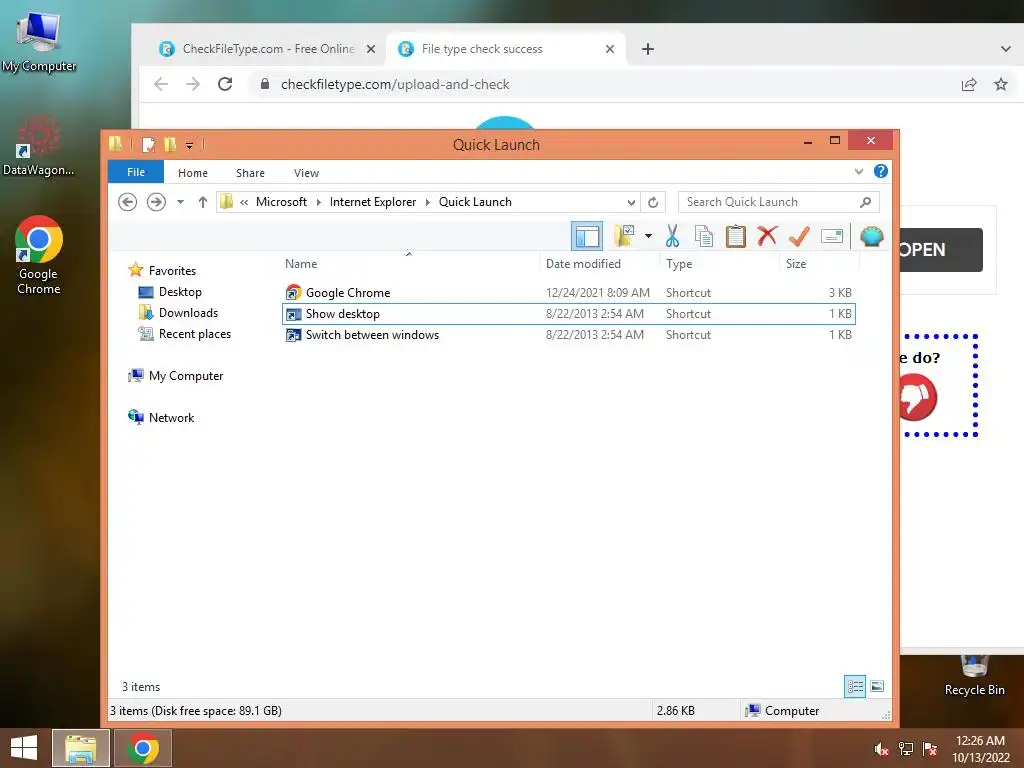1024x768 pixels.
Task: Open the File tab
Action: coord(136,172)
